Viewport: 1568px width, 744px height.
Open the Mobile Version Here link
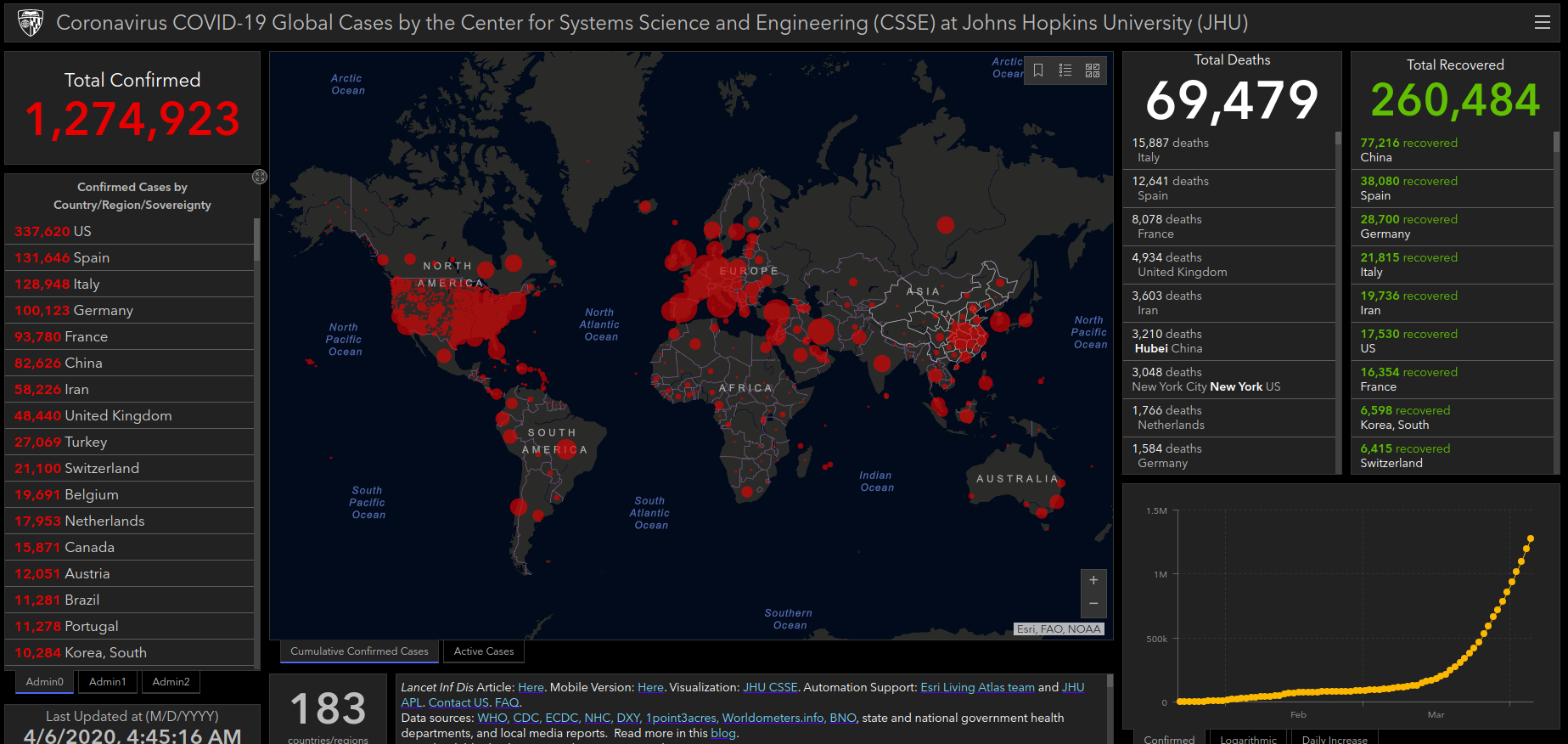click(x=650, y=687)
